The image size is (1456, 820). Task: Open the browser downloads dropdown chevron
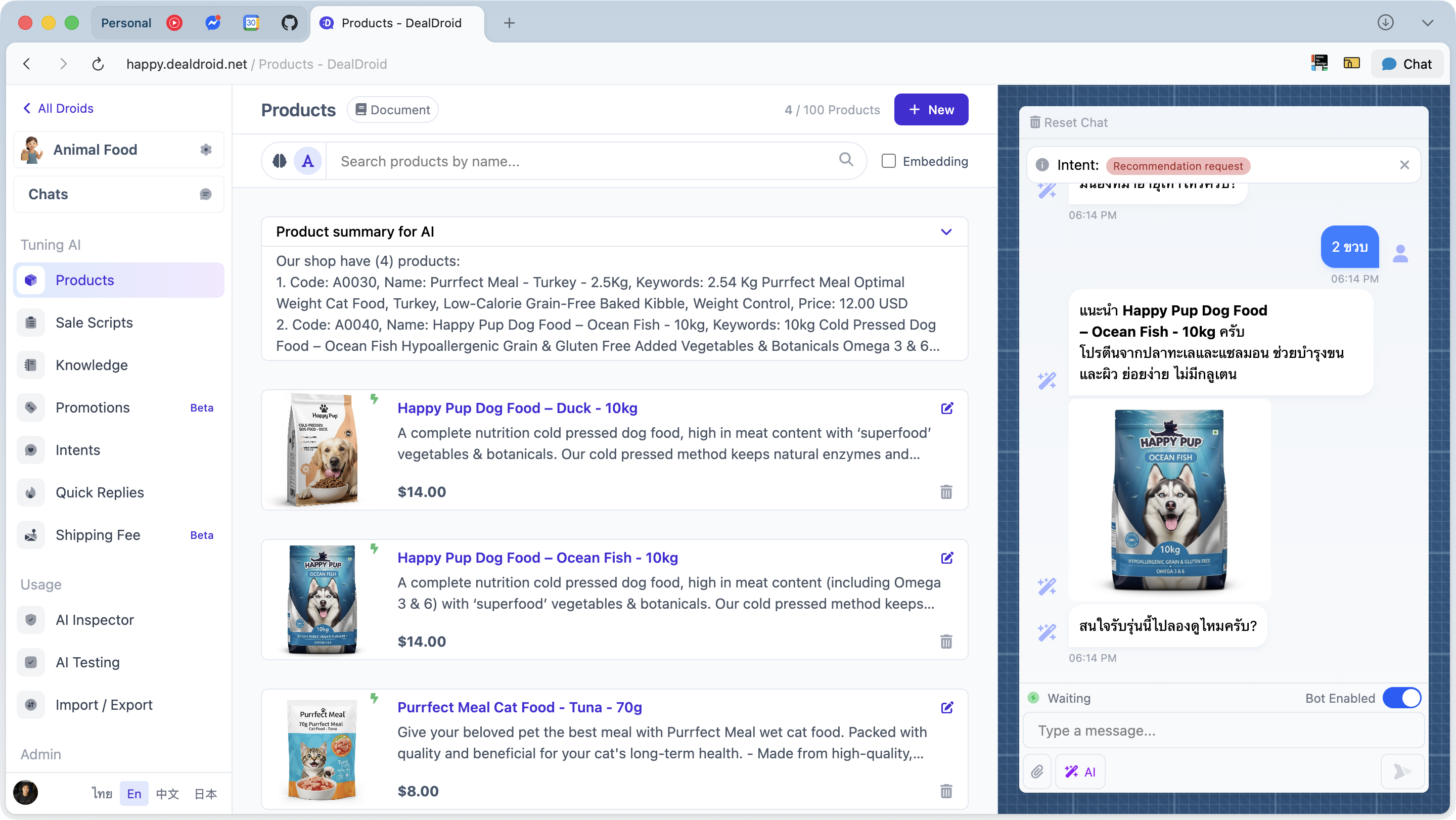point(1428,23)
